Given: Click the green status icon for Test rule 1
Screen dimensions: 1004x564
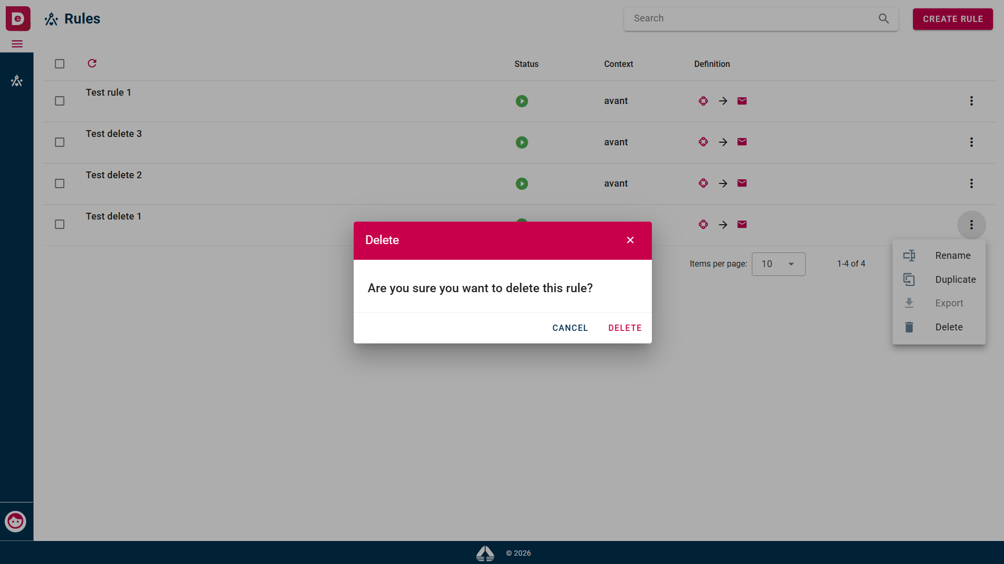Looking at the screenshot, I should pyautogui.click(x=522, y=101).
